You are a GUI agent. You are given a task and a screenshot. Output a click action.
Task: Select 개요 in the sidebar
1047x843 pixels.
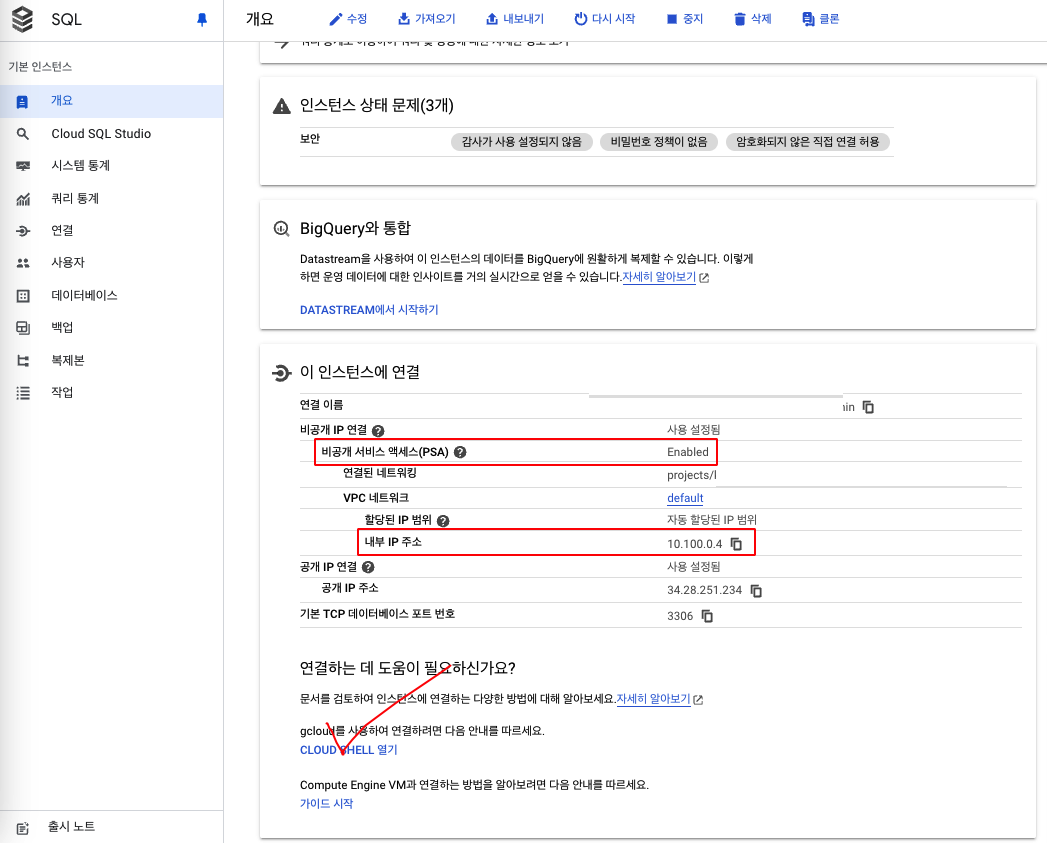coord(112,101)
